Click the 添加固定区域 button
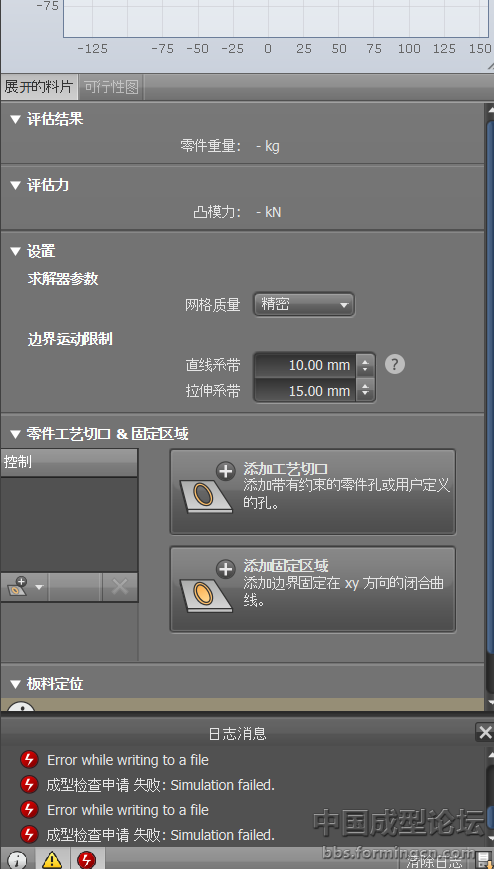 pyautogui.click(x=313, y=589)
